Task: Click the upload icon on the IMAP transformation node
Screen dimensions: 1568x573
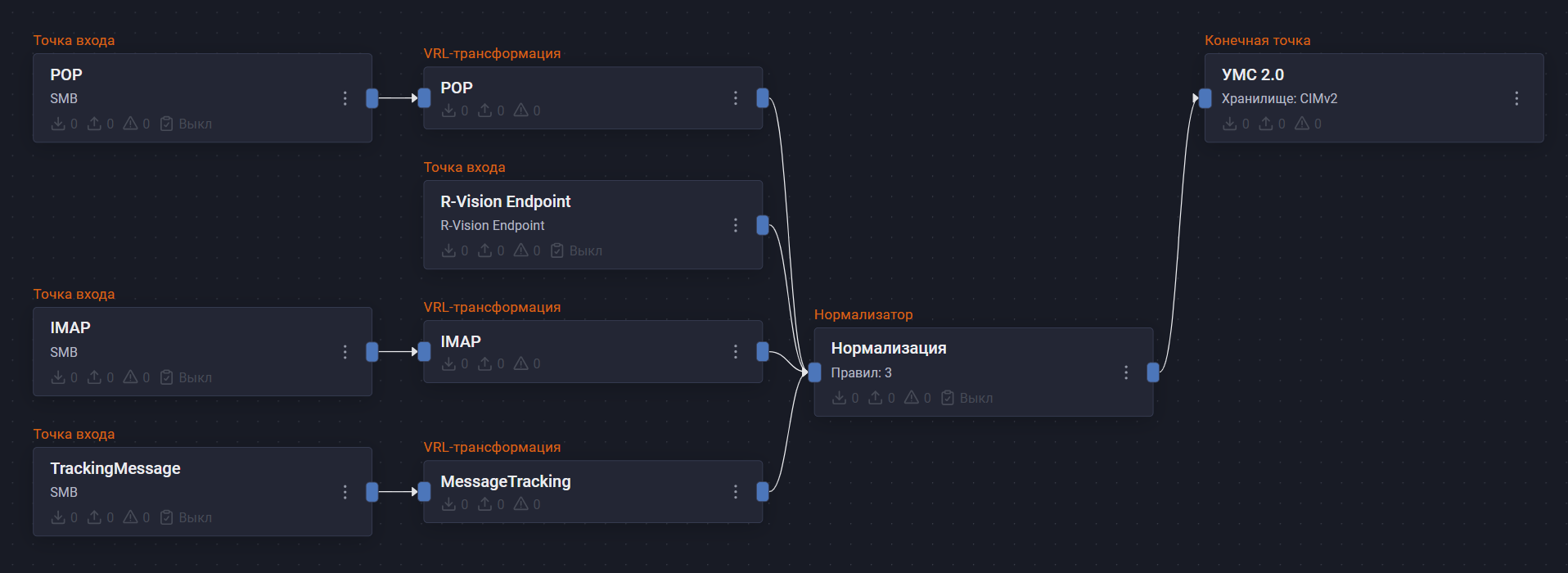Action: pyautogui.click(x=488, y=363)
